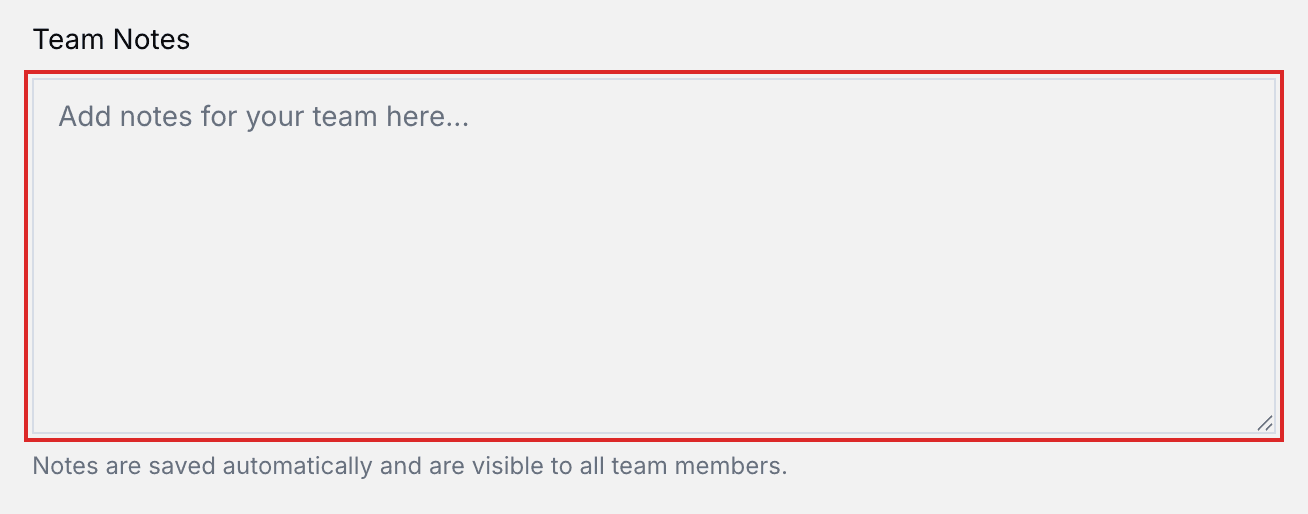
Task: Click the word 'Notes' in the heading
Action: pos(150,40)
